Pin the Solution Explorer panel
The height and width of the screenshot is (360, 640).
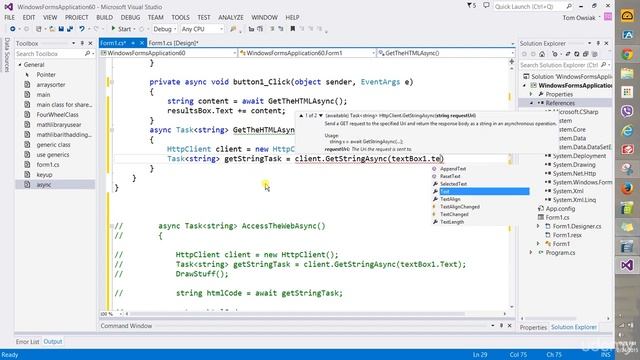pos(598,43)
